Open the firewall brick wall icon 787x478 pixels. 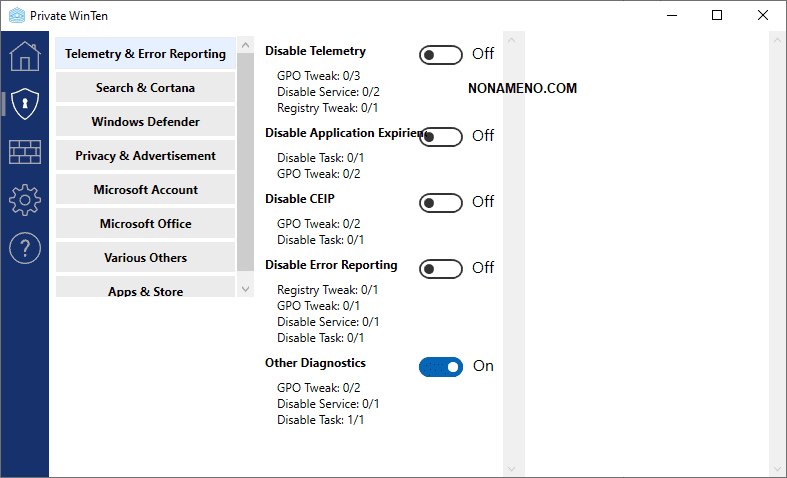(x=24, y=152)
